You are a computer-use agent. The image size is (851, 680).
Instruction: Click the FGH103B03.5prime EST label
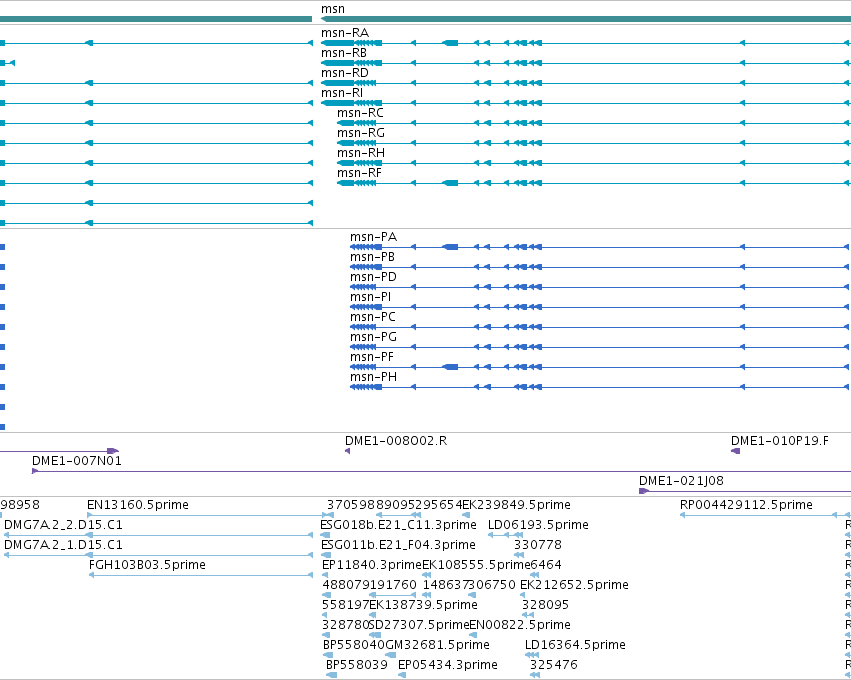tap(147, 565)
